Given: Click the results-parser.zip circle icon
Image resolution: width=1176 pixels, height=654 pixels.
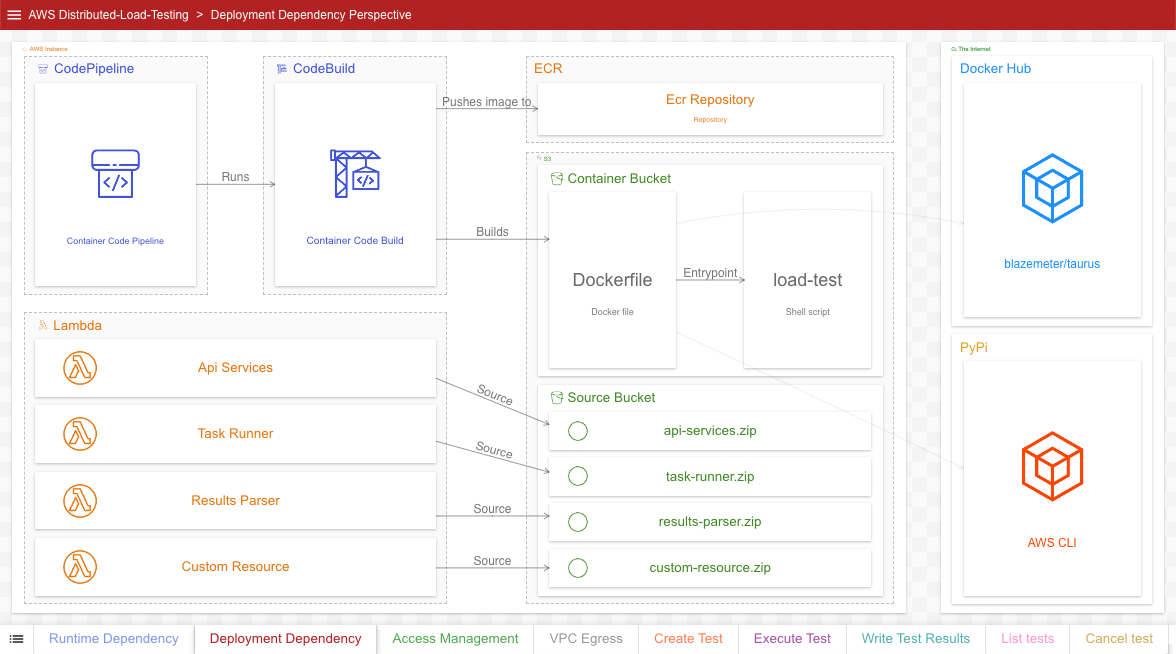Looking at the screenshot, I should pyautogui.click(x=578, y=522).
